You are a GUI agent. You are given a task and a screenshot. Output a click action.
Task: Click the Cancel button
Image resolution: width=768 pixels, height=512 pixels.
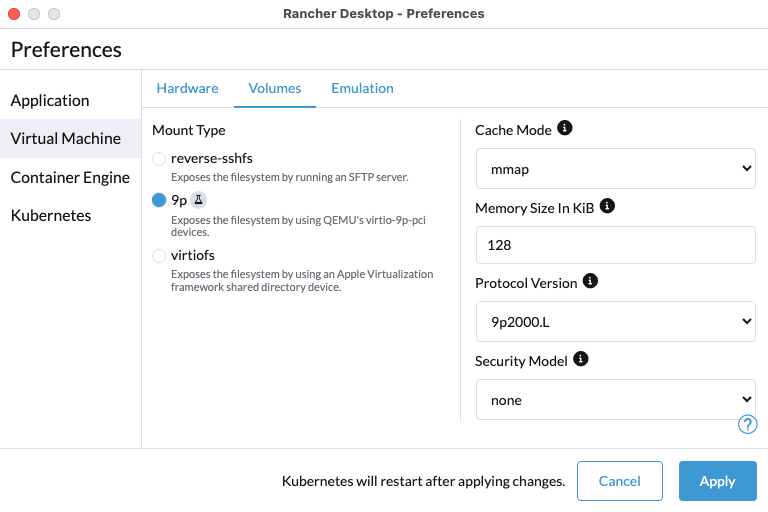pos(619,481)
